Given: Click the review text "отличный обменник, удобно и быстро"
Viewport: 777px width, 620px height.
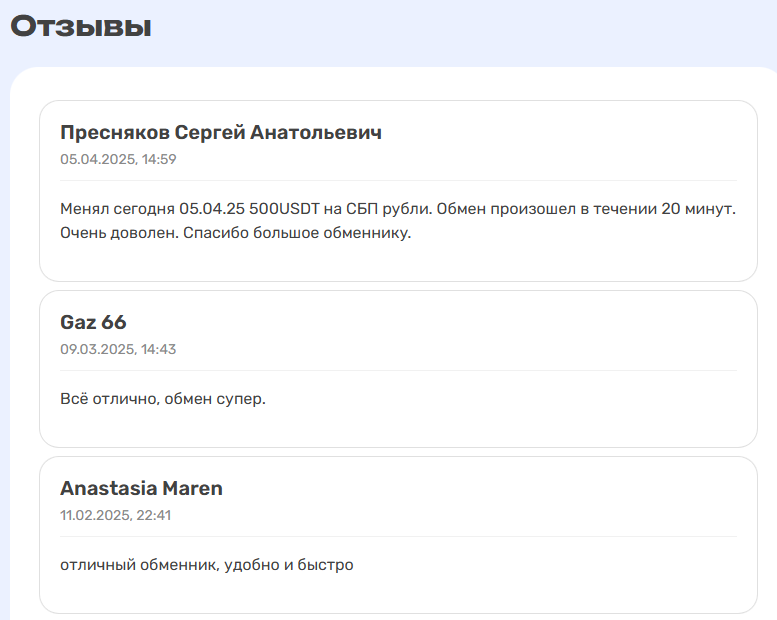Looking at the screenshot, I should pos(207,565).
